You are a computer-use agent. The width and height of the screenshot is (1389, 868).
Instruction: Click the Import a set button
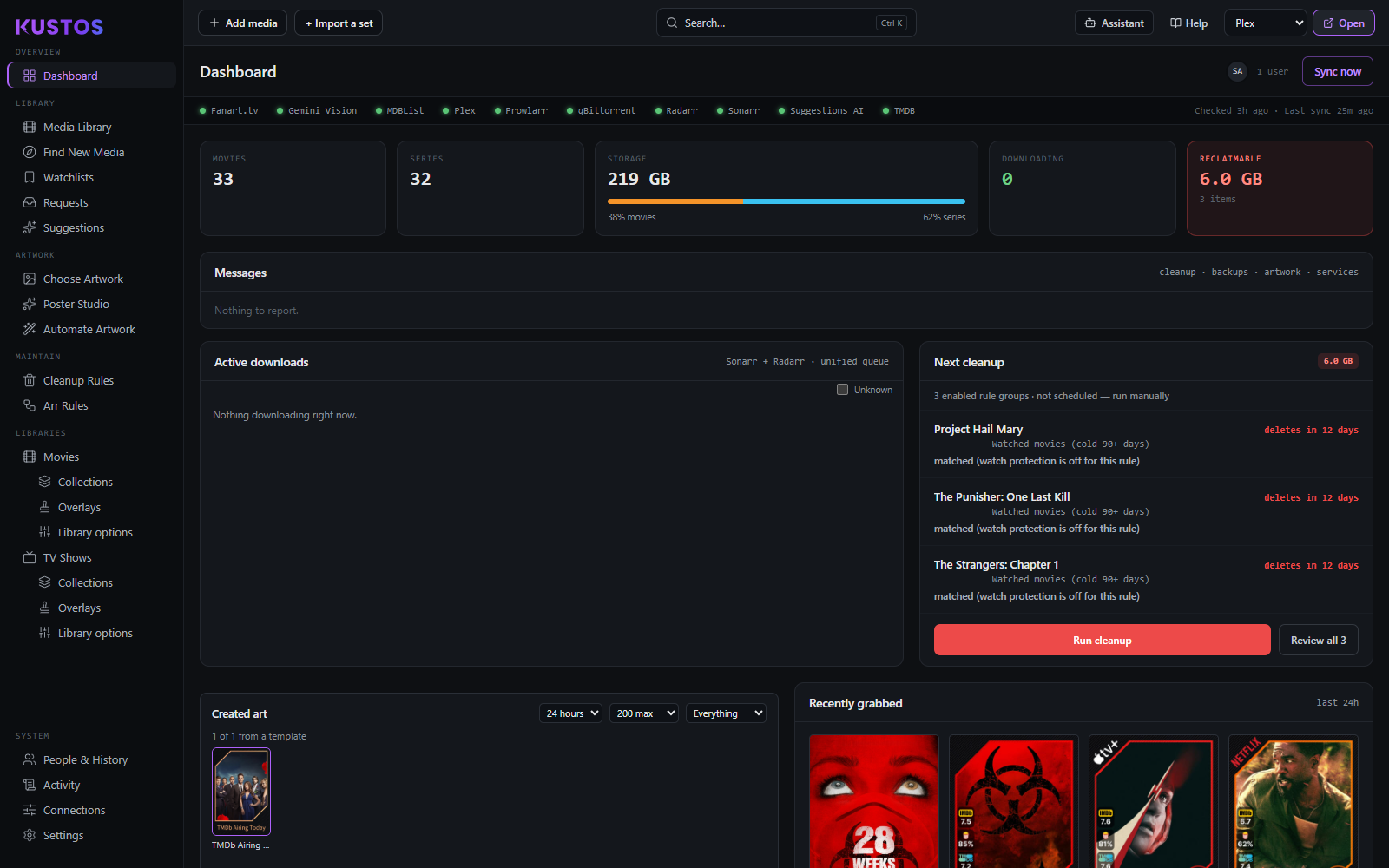tap(339, 23)
